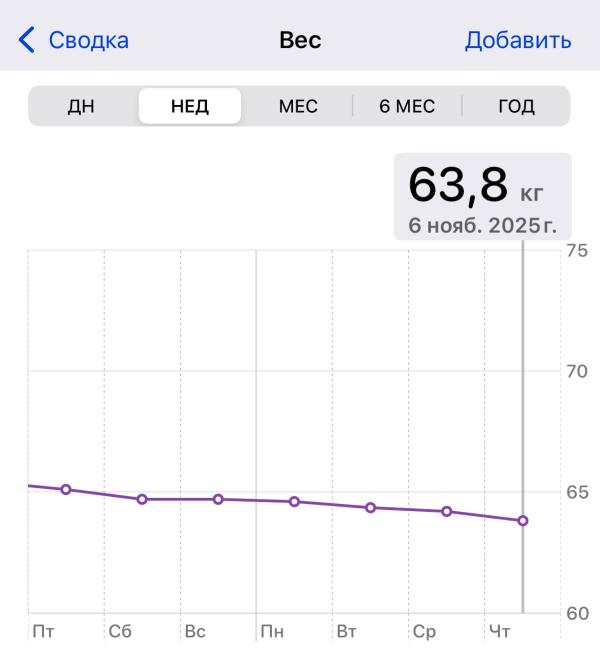Tap the Пн data point marker
This screenshot has height=671, width=600.
tap(294, 501)
